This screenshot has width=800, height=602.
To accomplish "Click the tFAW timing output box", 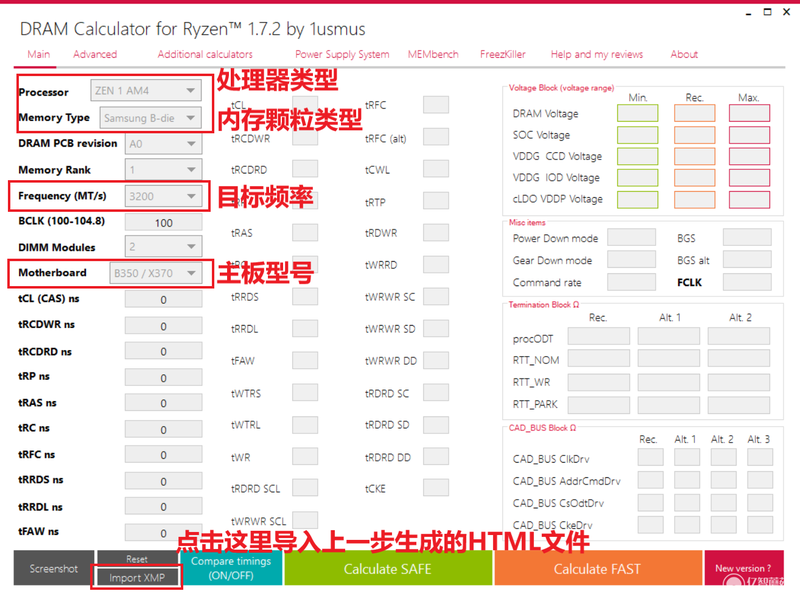I will click(x=305, y=360).
